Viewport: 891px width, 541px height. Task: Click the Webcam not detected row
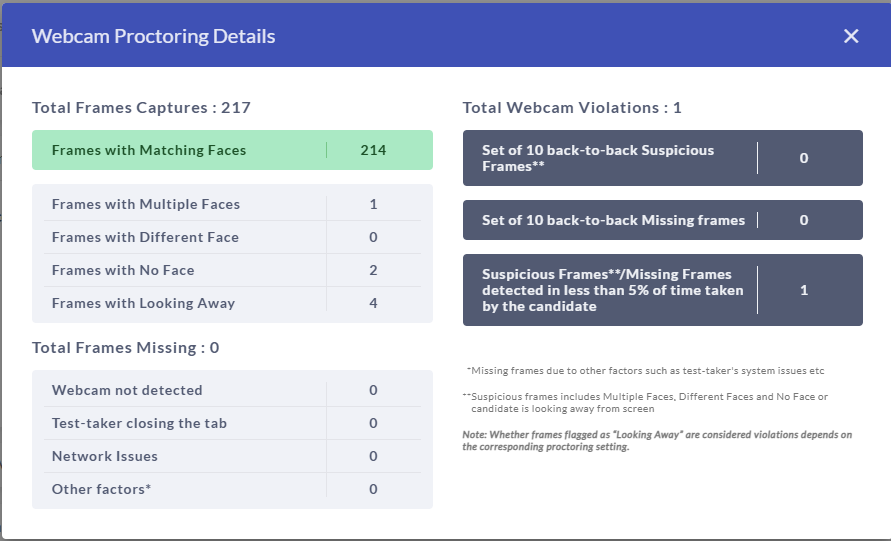pyautogui.click(x=232, y=390)
